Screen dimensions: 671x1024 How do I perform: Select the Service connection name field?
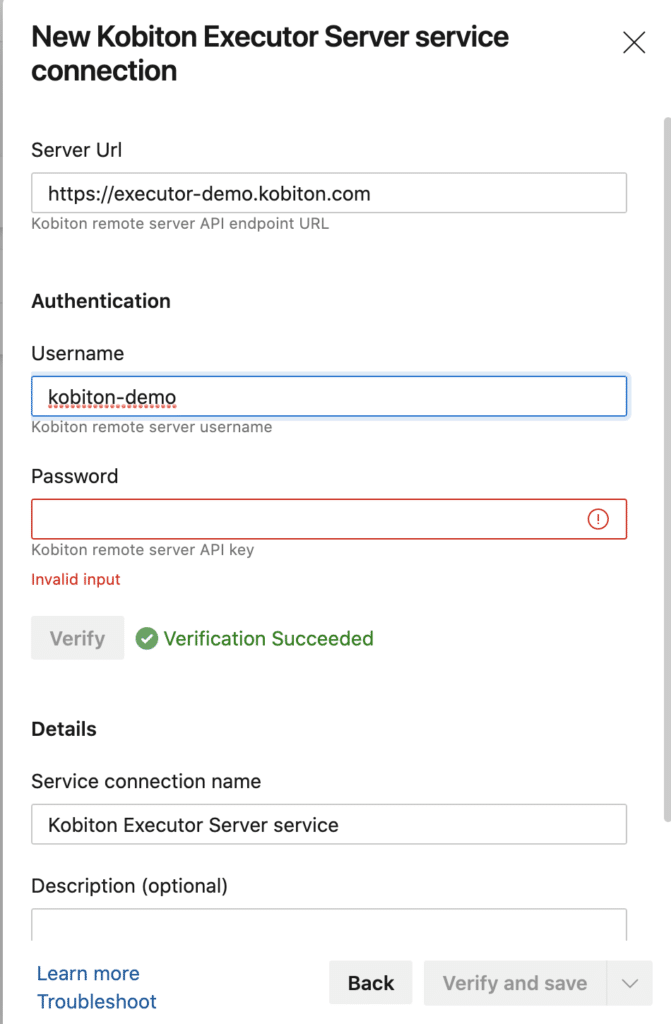pyautogui.click(x=328, y=824)
